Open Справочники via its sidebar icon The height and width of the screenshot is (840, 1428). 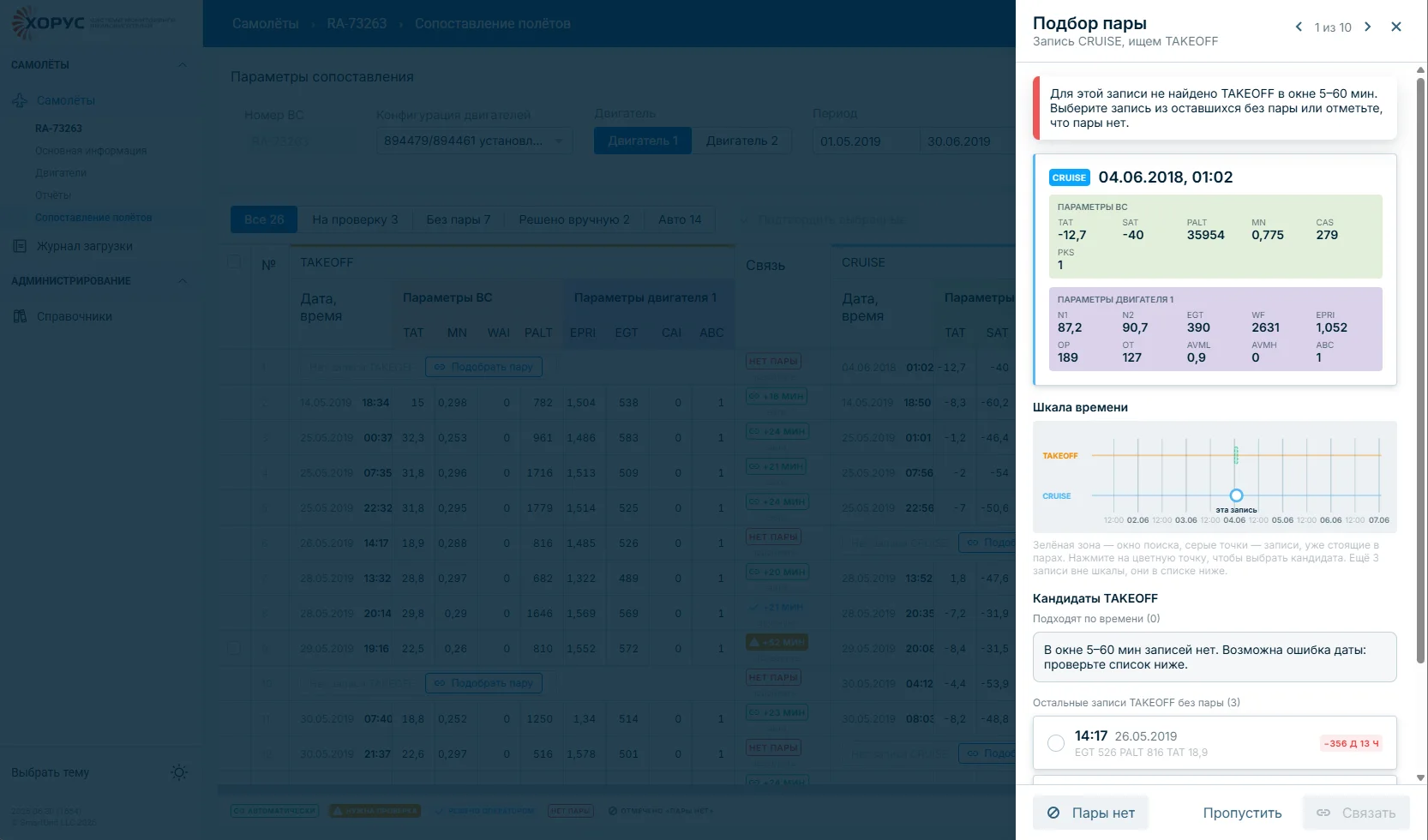tap(20, 316)
